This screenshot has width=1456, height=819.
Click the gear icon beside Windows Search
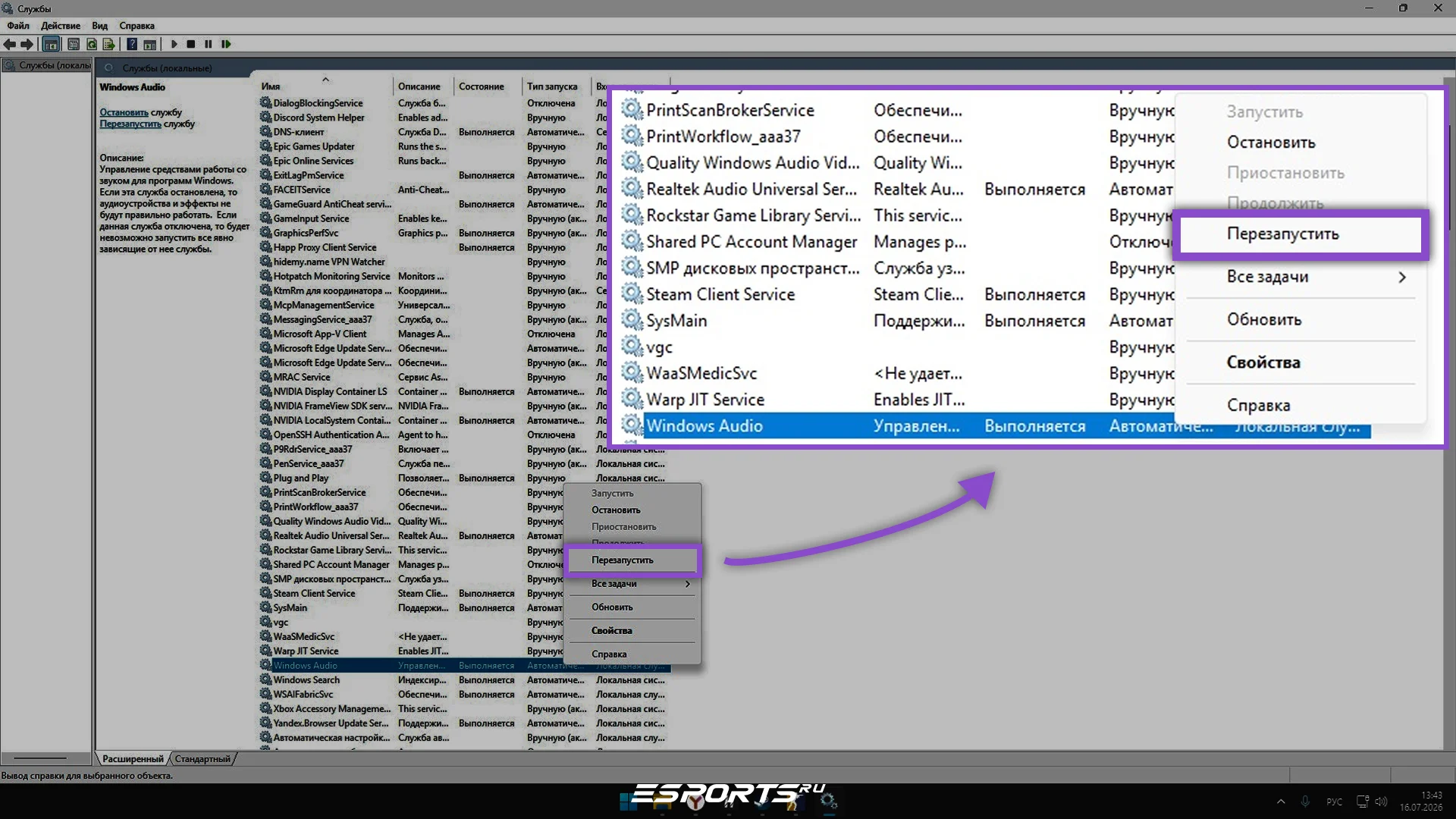[x=265, y=679]
